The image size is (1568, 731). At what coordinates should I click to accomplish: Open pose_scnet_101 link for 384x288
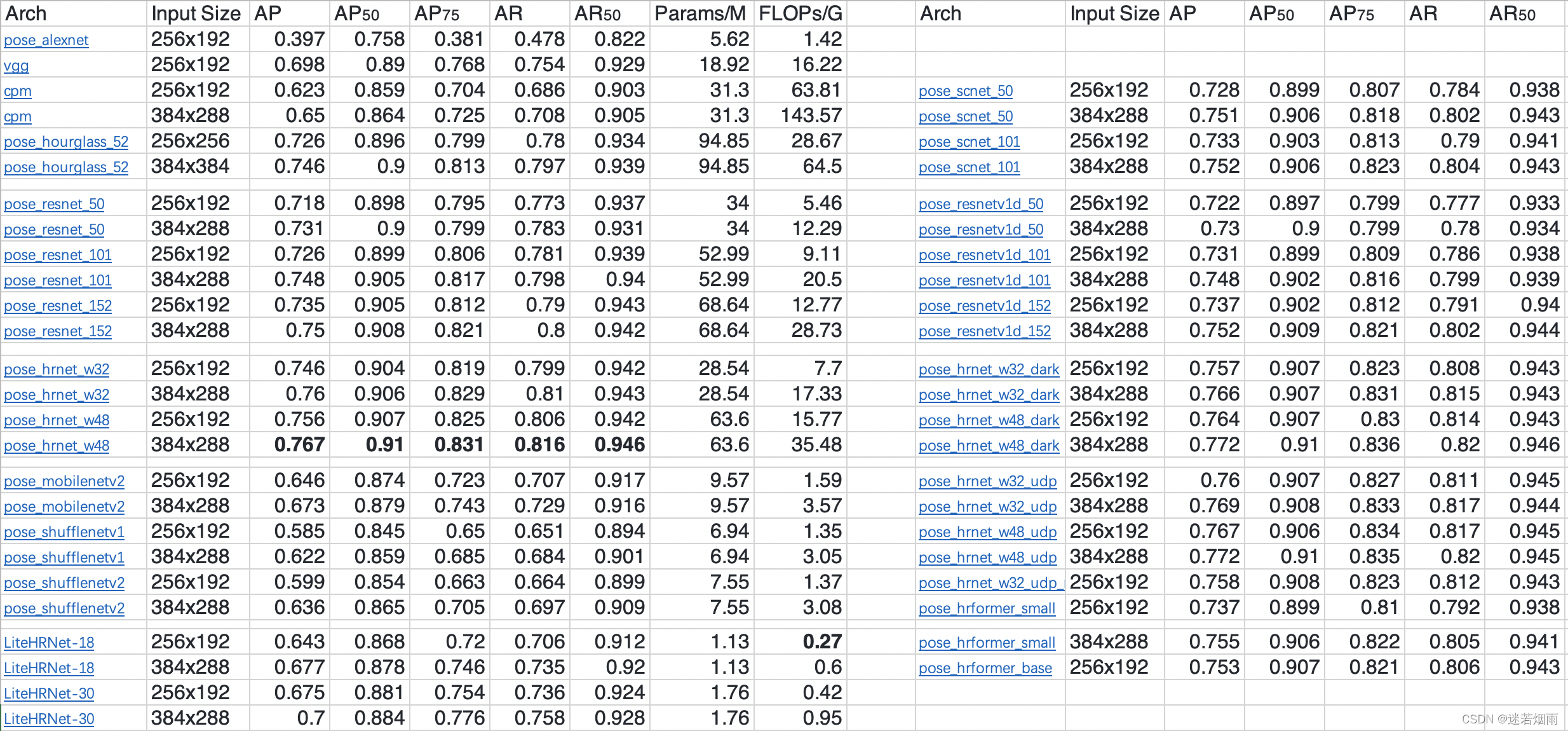click(969, 167)
